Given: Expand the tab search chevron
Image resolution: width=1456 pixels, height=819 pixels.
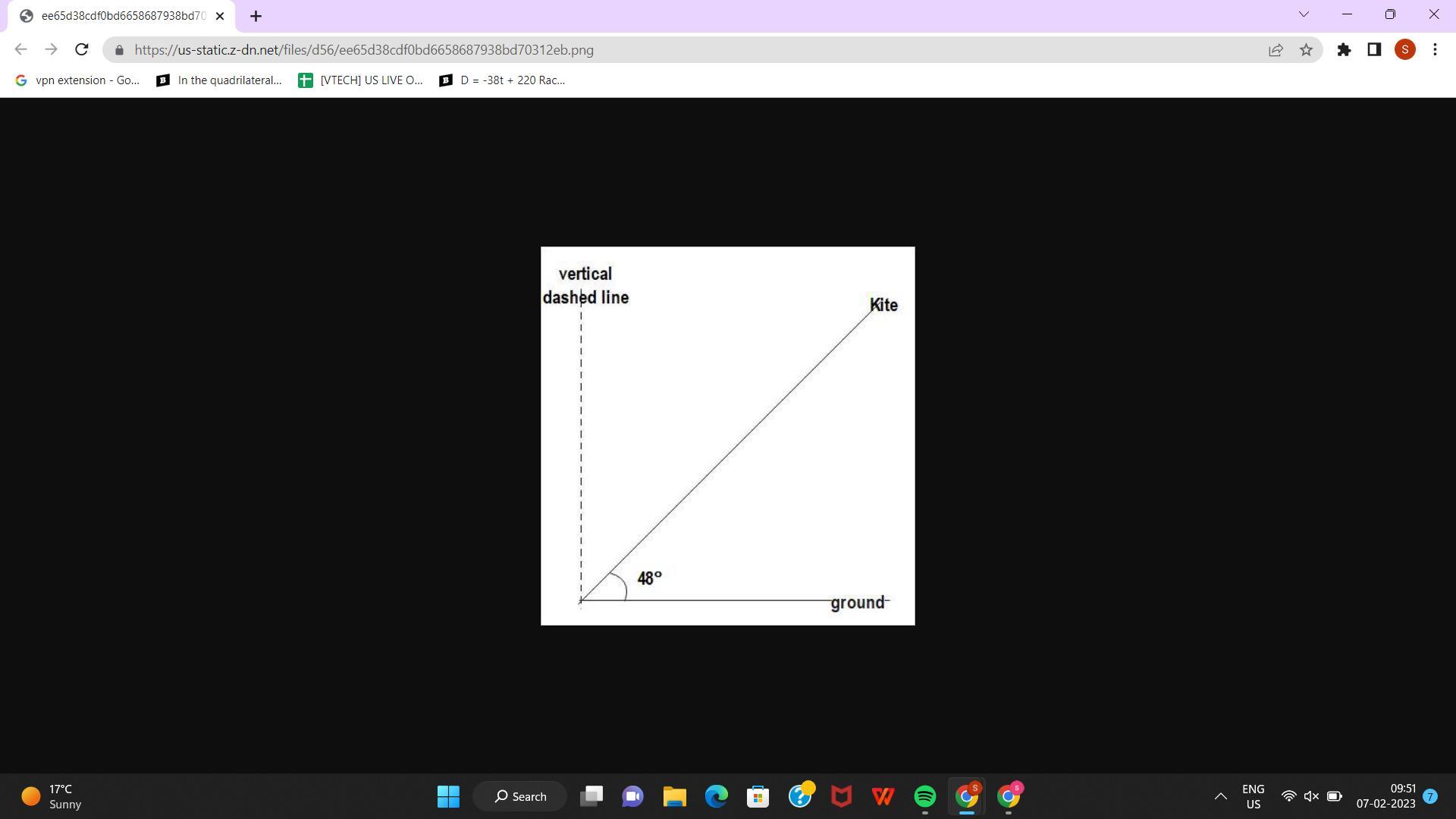Looking at the screenshot, I should (x=1304, y=14).
